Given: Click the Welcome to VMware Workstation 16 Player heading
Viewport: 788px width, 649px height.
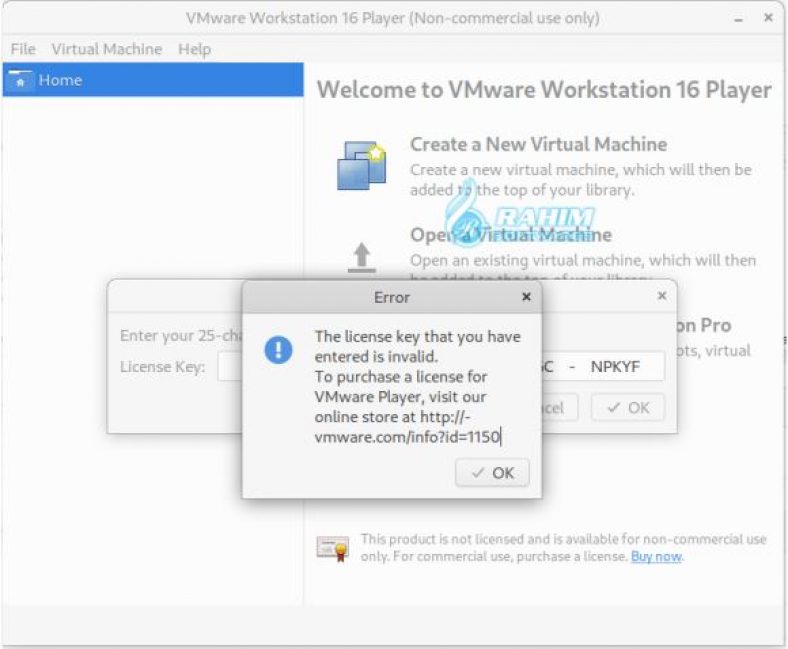Looking at the screenshot, I should [544, 90].
